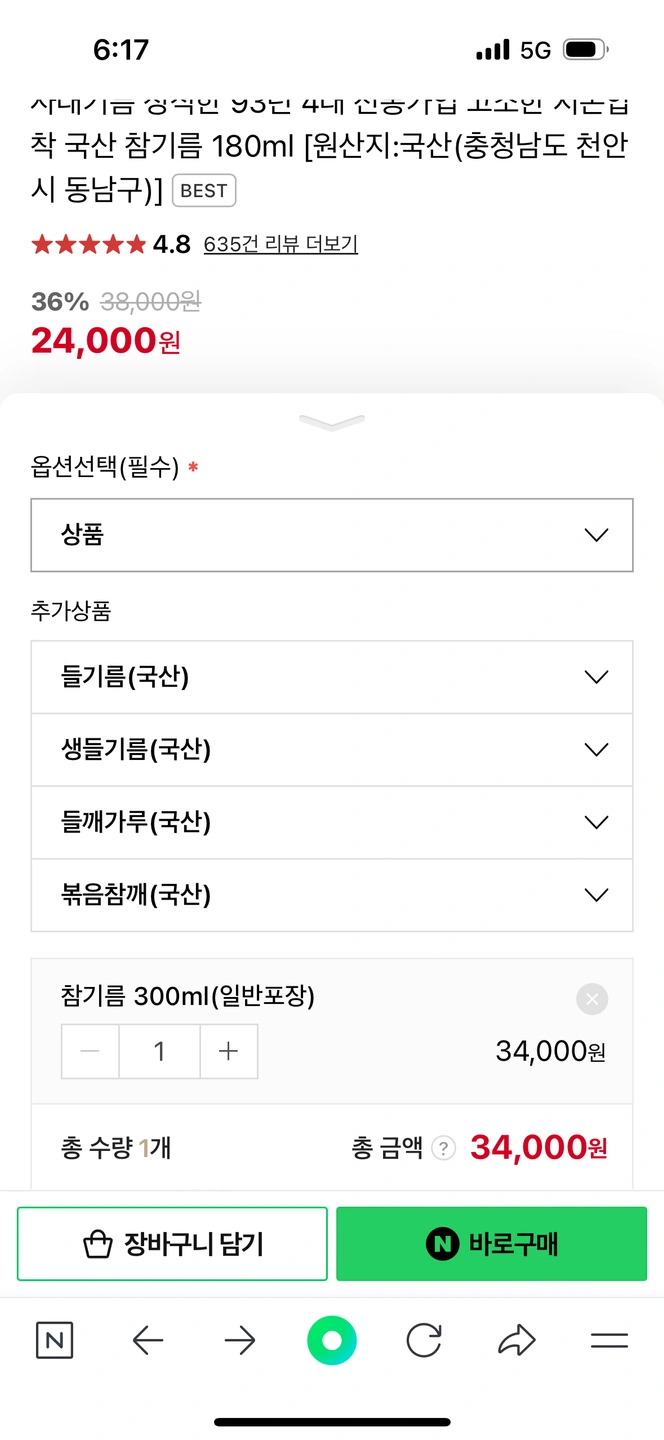Open the 들깨가루(국산) add-on dropdown

pos(332,822)
